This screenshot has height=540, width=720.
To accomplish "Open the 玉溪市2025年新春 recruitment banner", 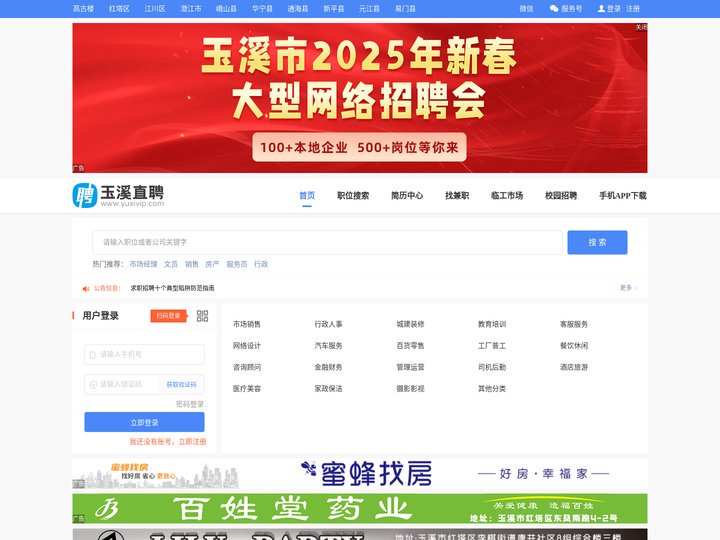I will click(x=360, y=98).
